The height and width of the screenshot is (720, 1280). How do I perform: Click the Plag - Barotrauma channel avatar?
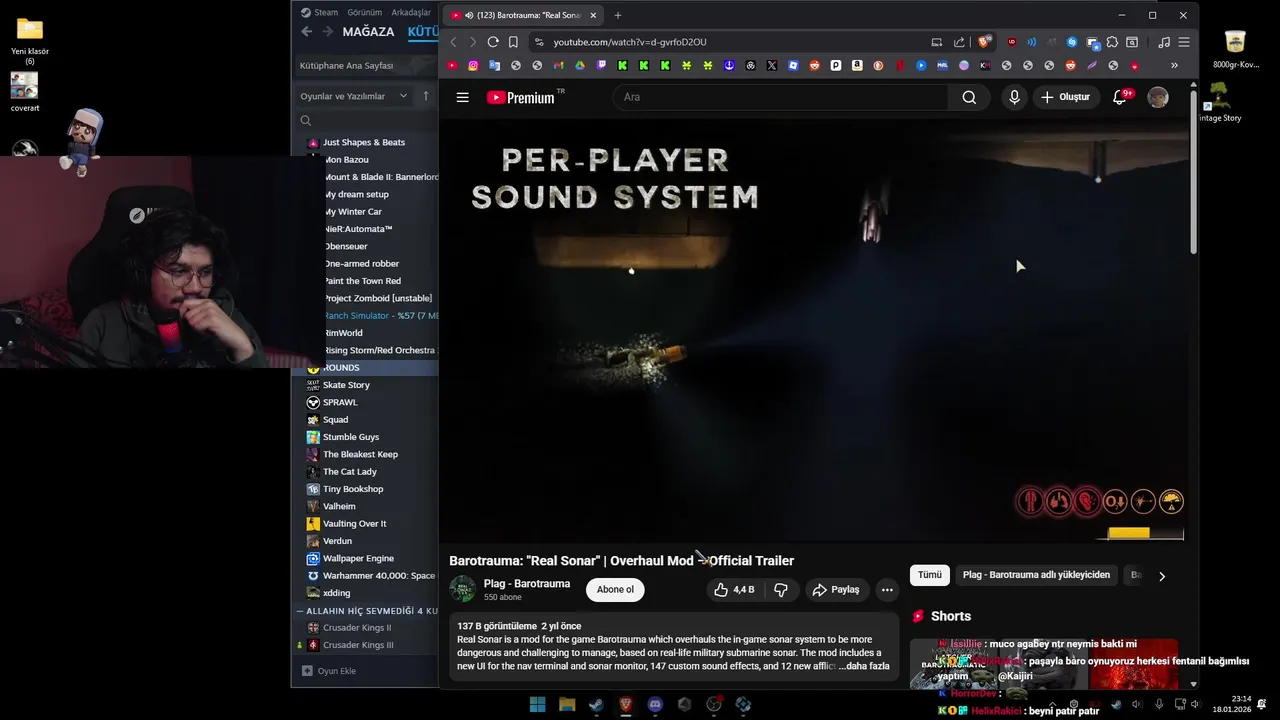(462, 589)
